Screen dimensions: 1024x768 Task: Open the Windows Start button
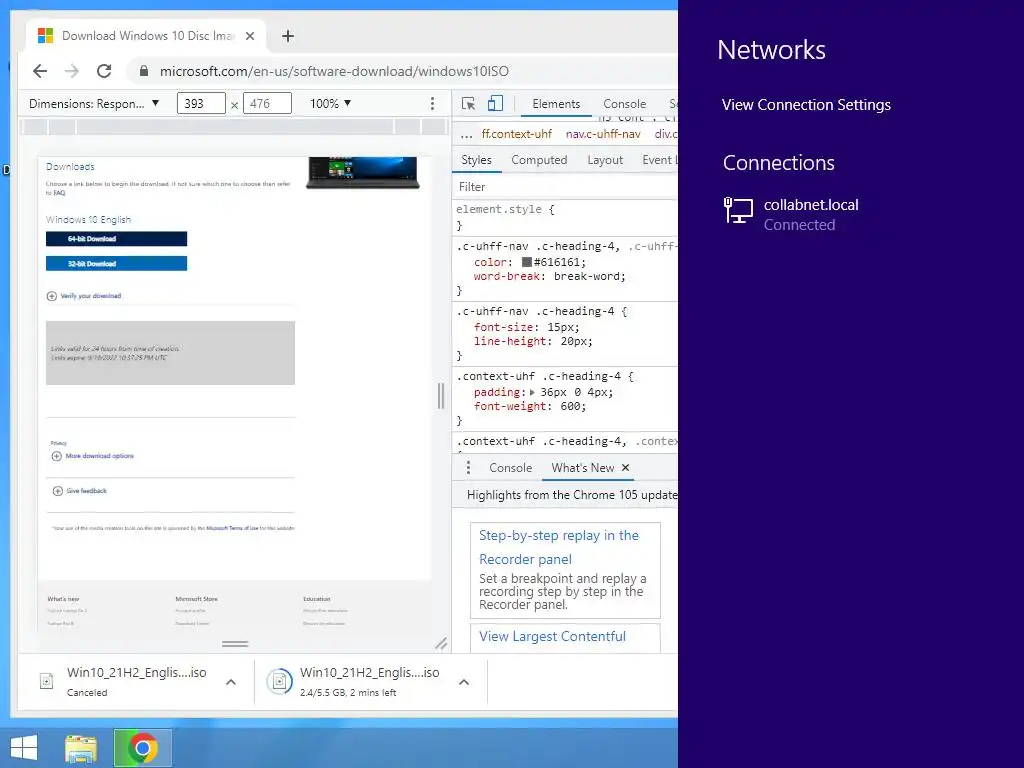pos(24,748)
